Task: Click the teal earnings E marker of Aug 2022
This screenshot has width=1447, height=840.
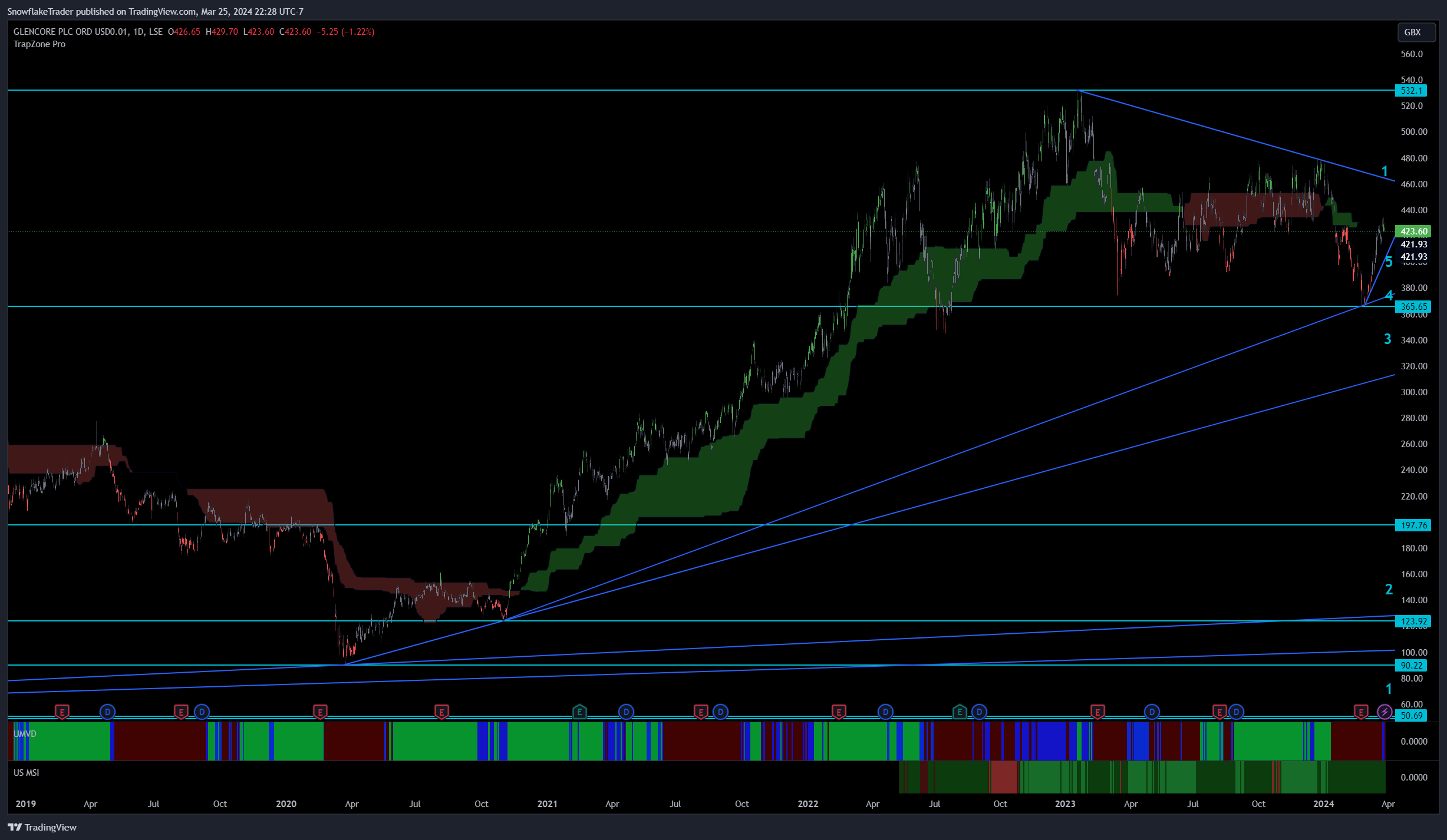Action: point(960,712)
